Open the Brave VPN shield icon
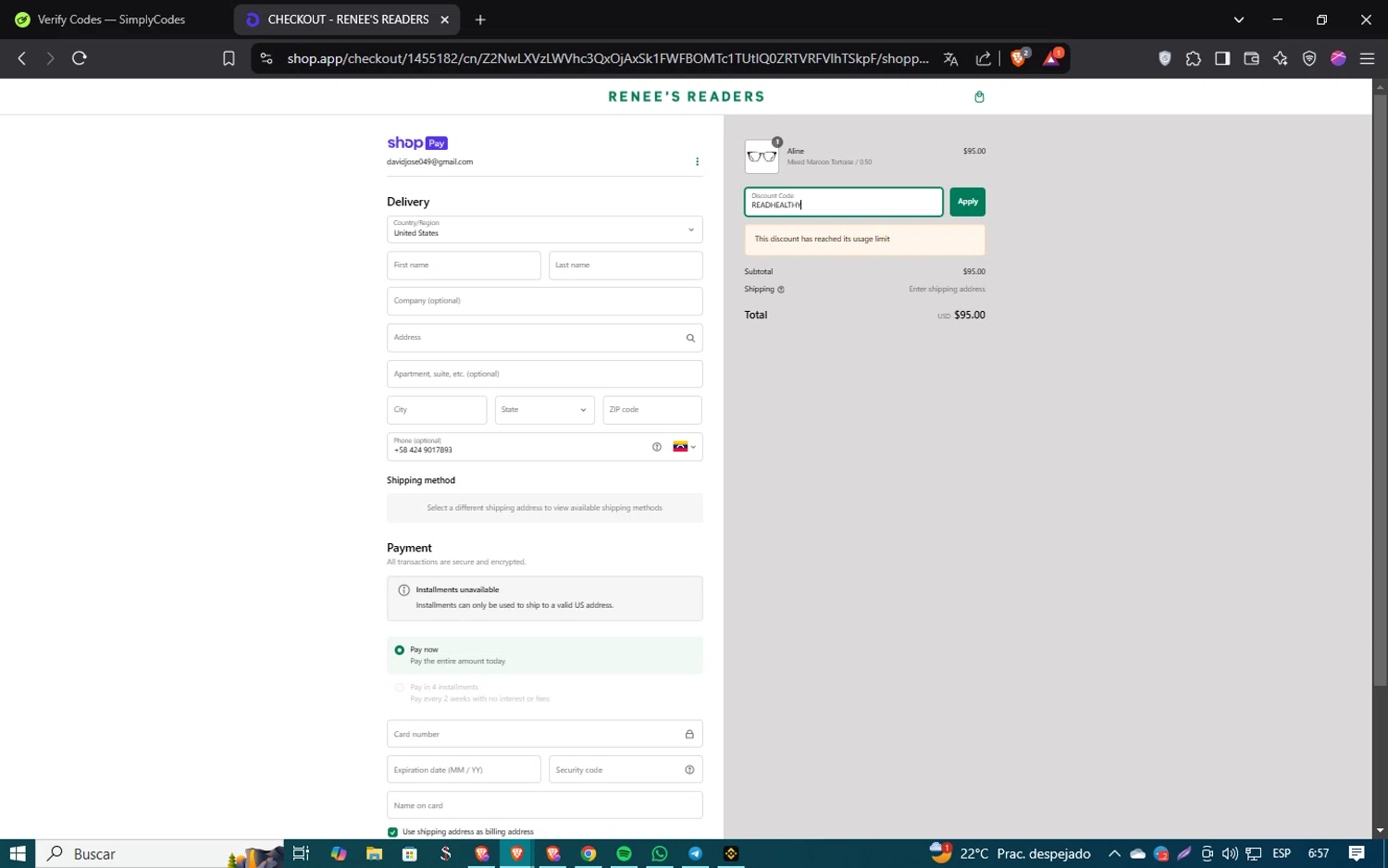The width and height of the screenshot is (1388, 868). coord(1309,58)
